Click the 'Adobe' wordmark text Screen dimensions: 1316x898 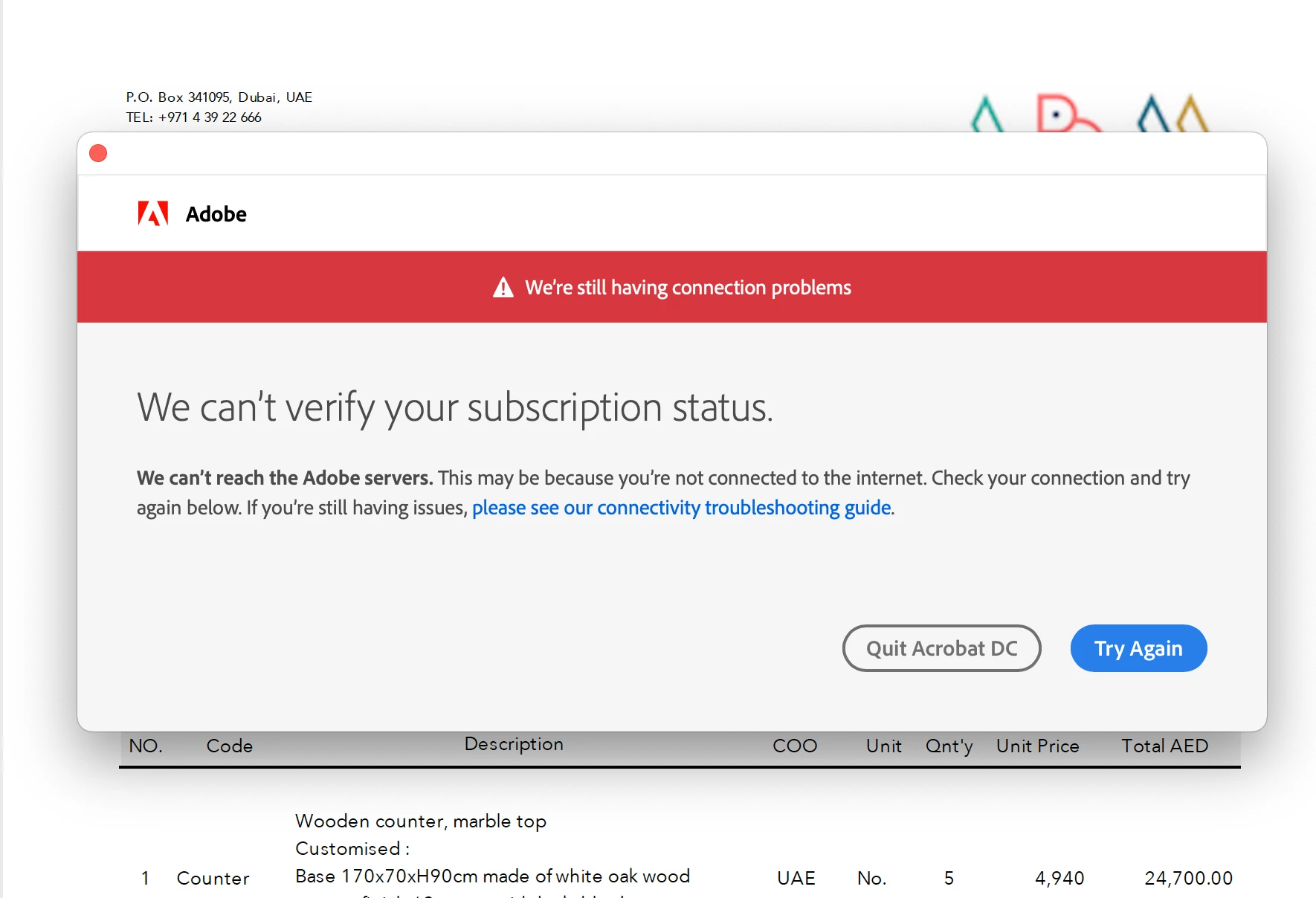click(x=216, y=214)
